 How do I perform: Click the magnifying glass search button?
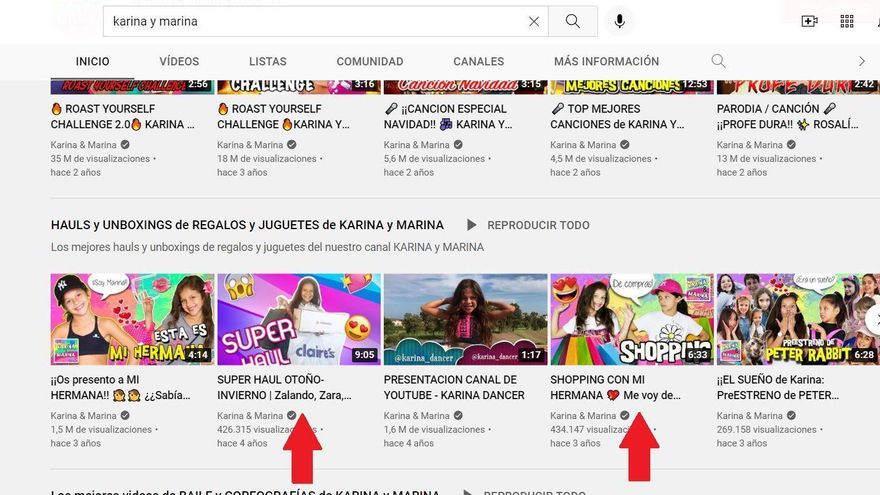click(x=572, y=21)
